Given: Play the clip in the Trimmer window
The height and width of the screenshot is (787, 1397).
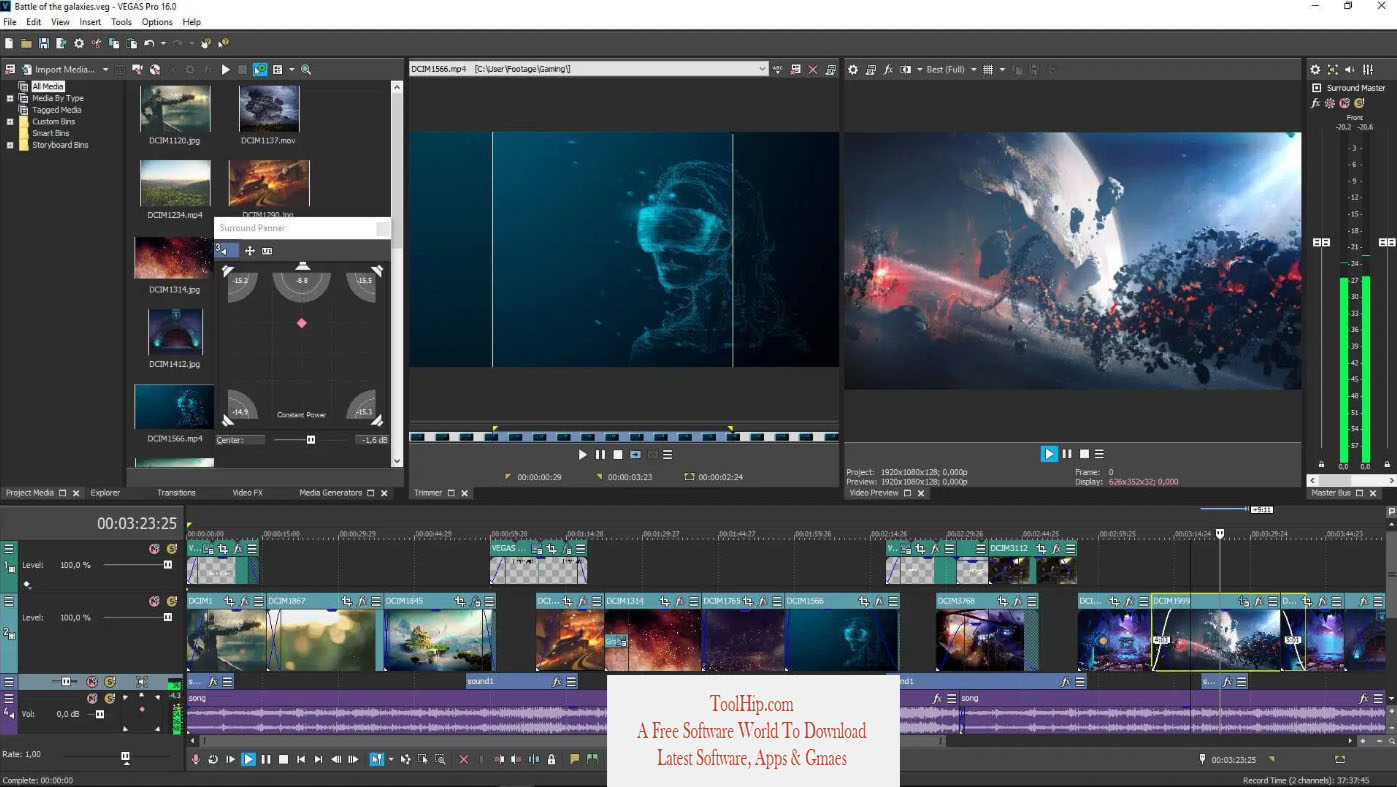Looking at the screenshot, I should [583, 455].
